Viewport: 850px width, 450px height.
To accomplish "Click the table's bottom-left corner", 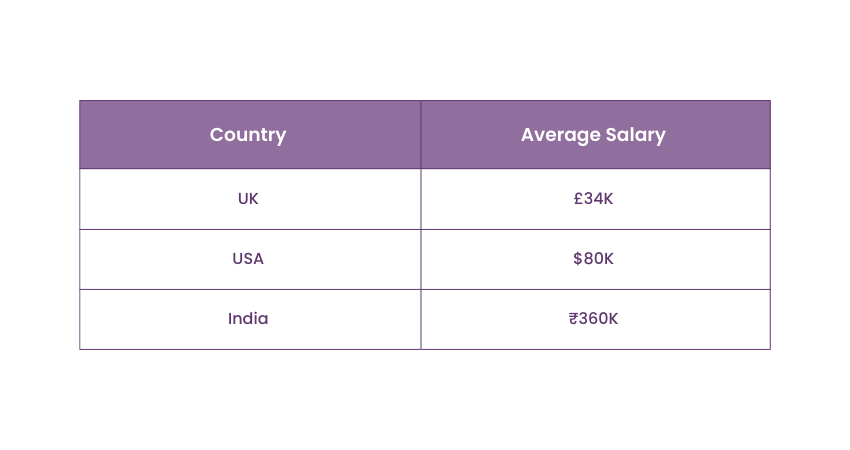I will (80, 349).
